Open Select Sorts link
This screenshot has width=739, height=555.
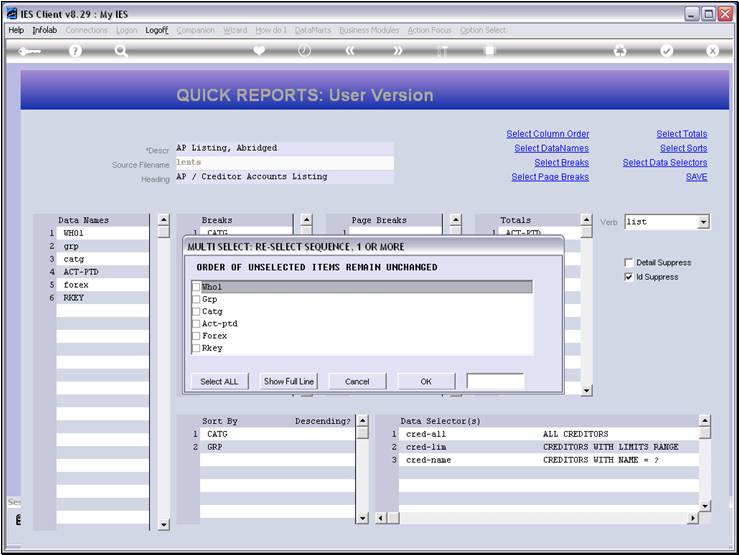[683, 148]
